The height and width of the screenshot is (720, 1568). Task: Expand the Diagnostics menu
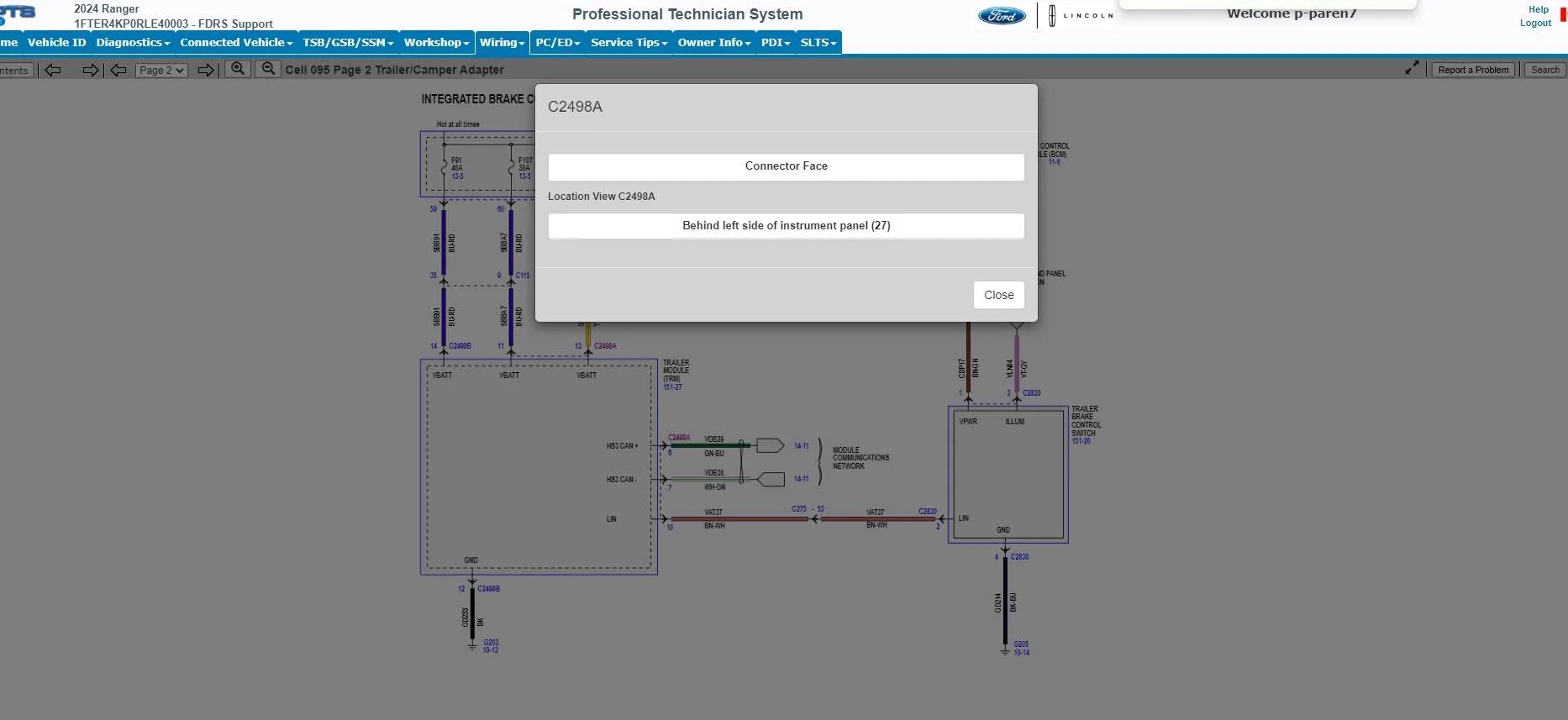click(x=133, y=42)
